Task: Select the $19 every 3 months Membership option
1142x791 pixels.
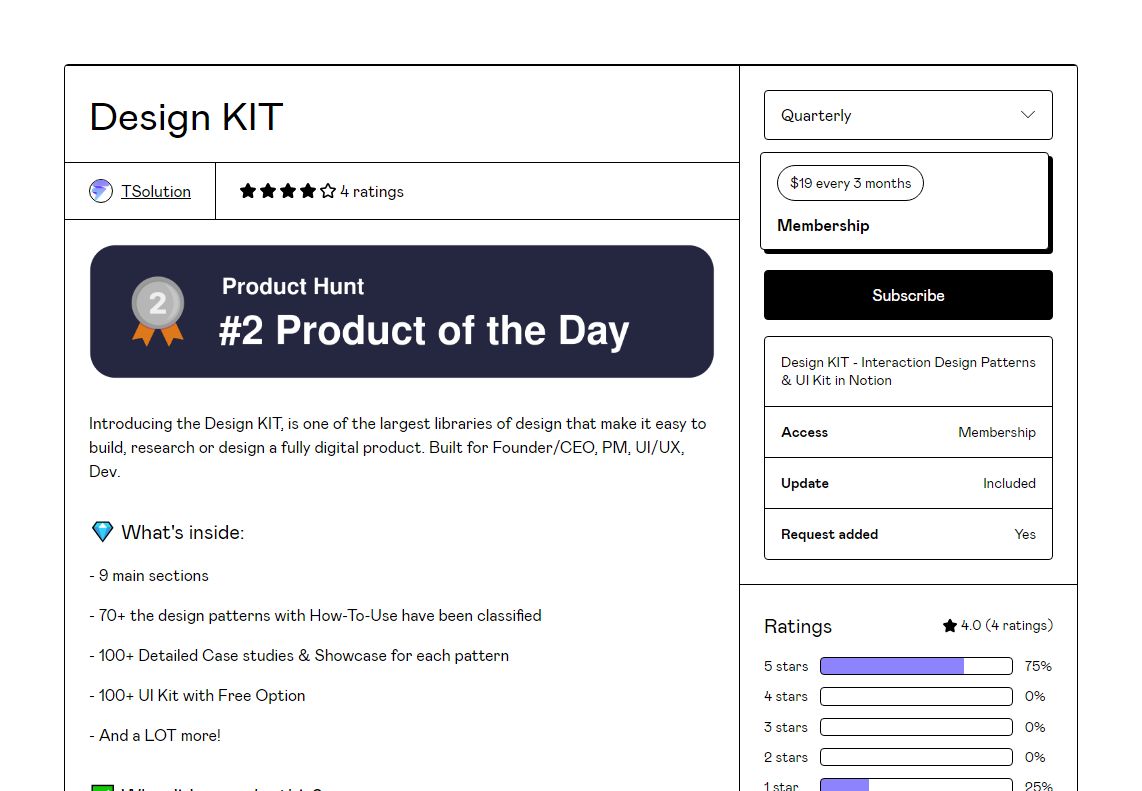Action: 905,201
